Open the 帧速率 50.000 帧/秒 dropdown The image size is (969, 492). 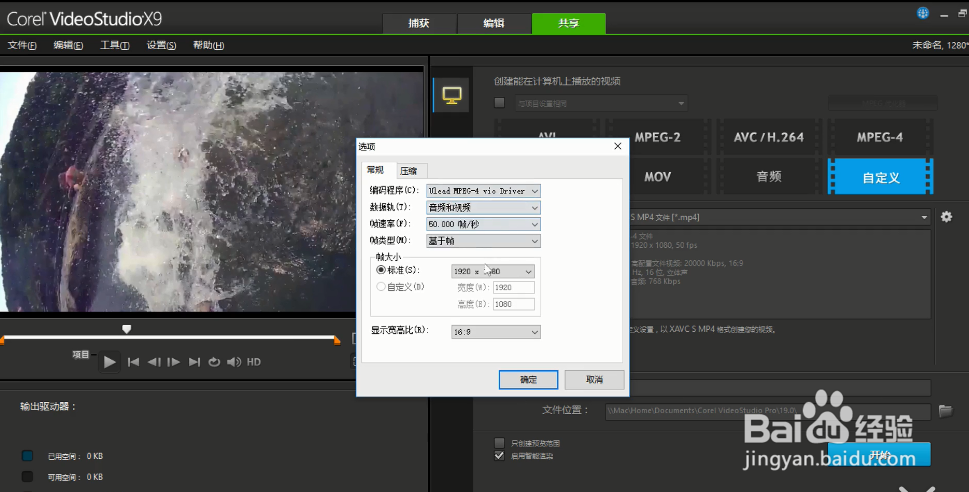pos(483,224)
